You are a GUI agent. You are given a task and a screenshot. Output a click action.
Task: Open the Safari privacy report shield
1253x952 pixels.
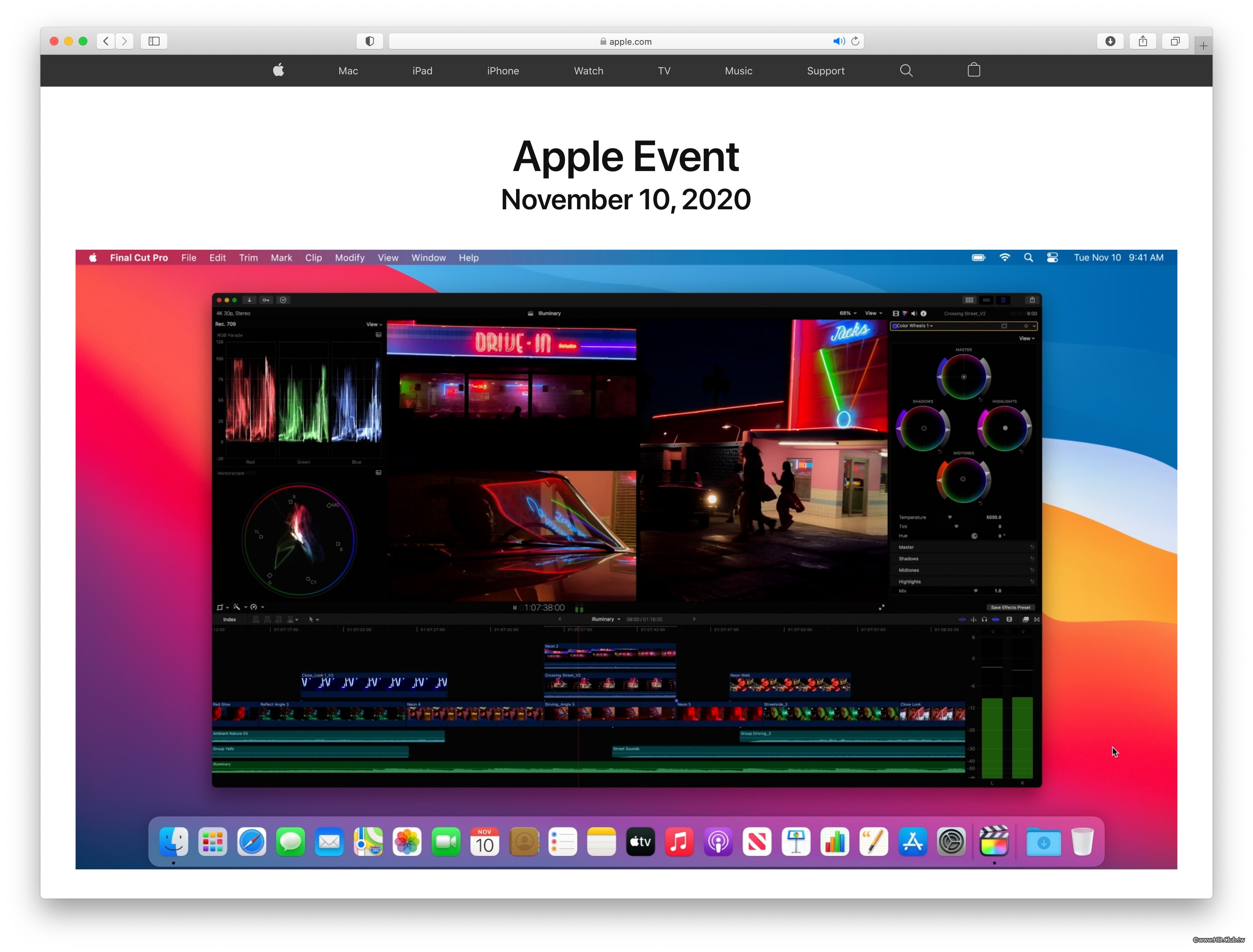(x=370, y=41)
